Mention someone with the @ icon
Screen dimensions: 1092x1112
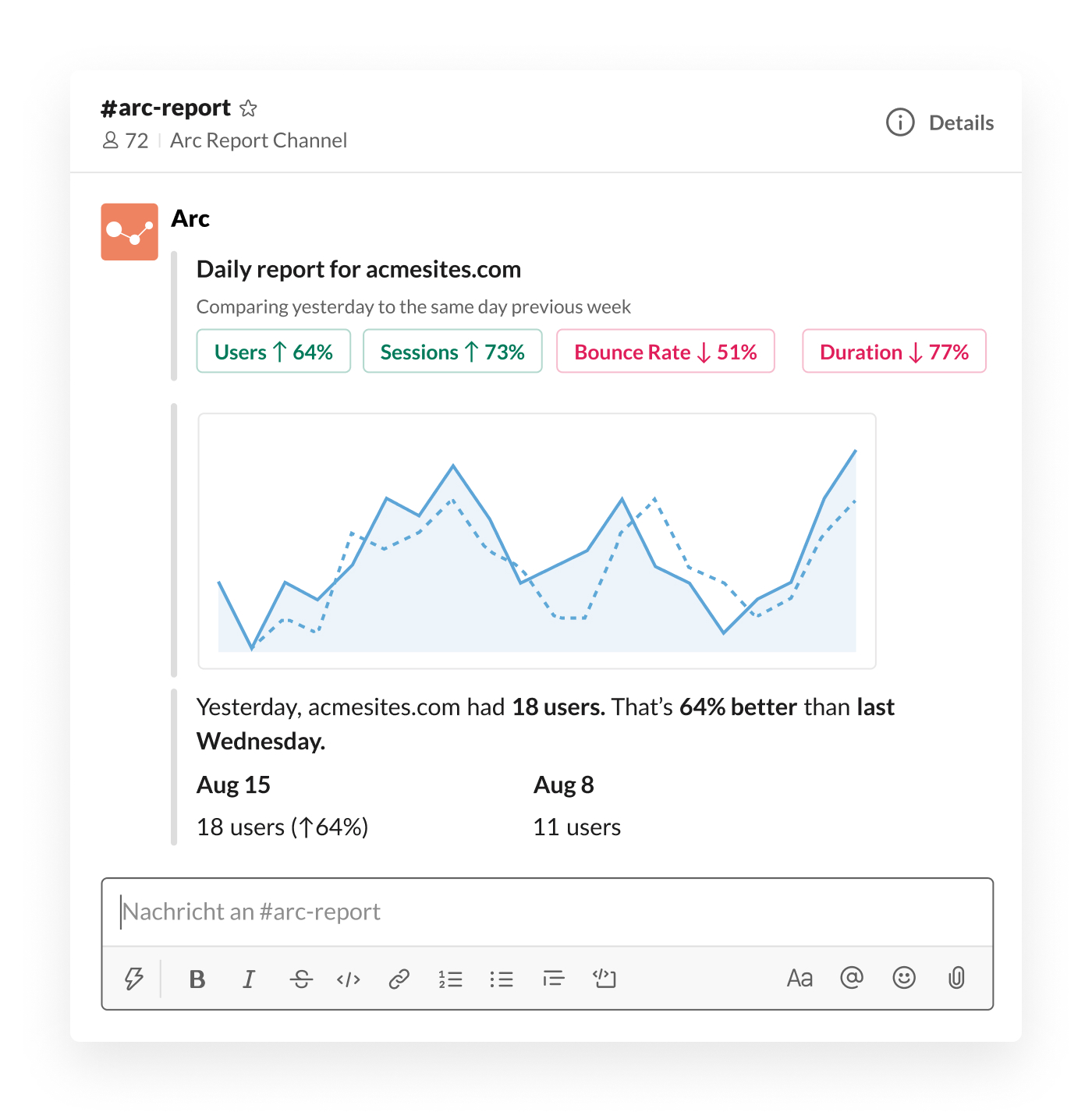tap(852, 977)
